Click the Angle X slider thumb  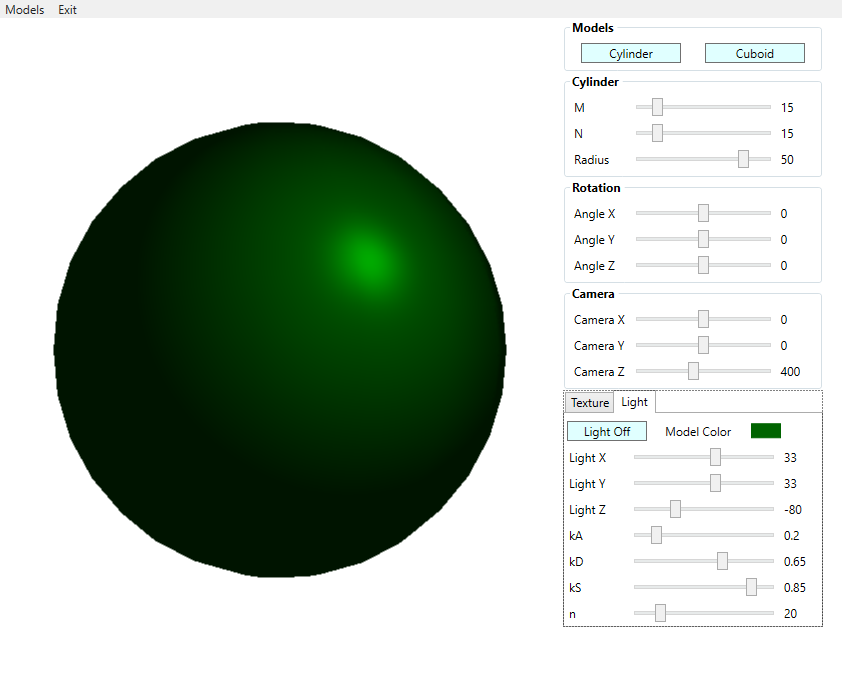coord(703,213)
